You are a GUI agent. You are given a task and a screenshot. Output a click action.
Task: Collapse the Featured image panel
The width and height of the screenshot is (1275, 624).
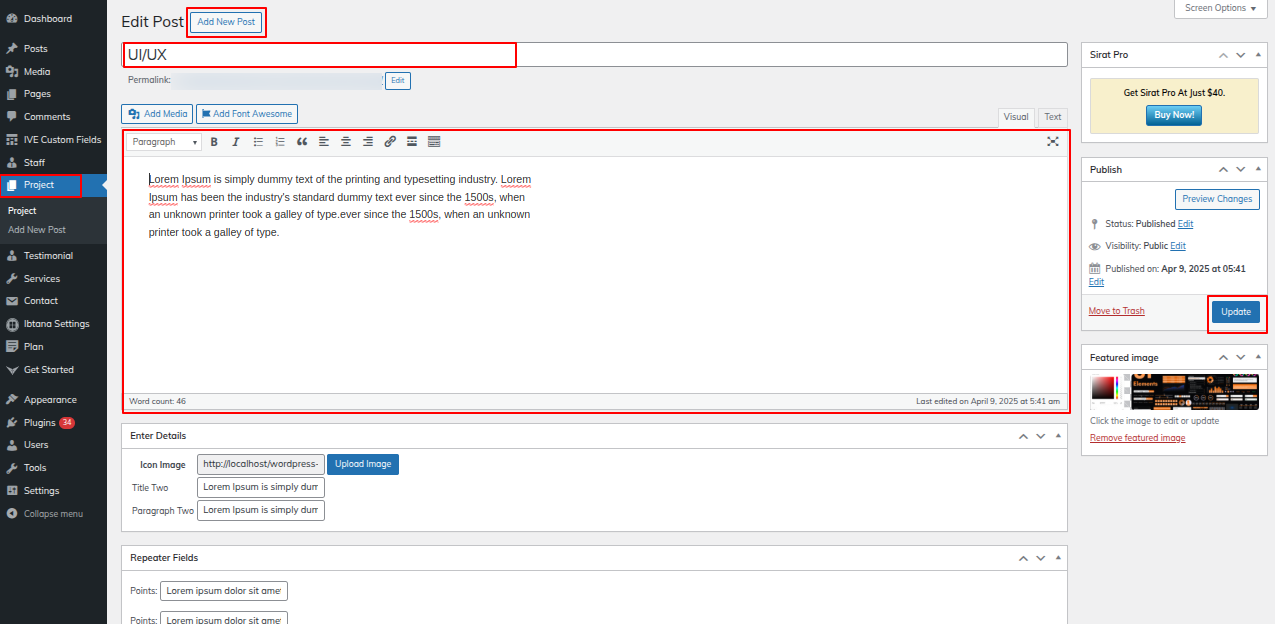coord(1258,357)
